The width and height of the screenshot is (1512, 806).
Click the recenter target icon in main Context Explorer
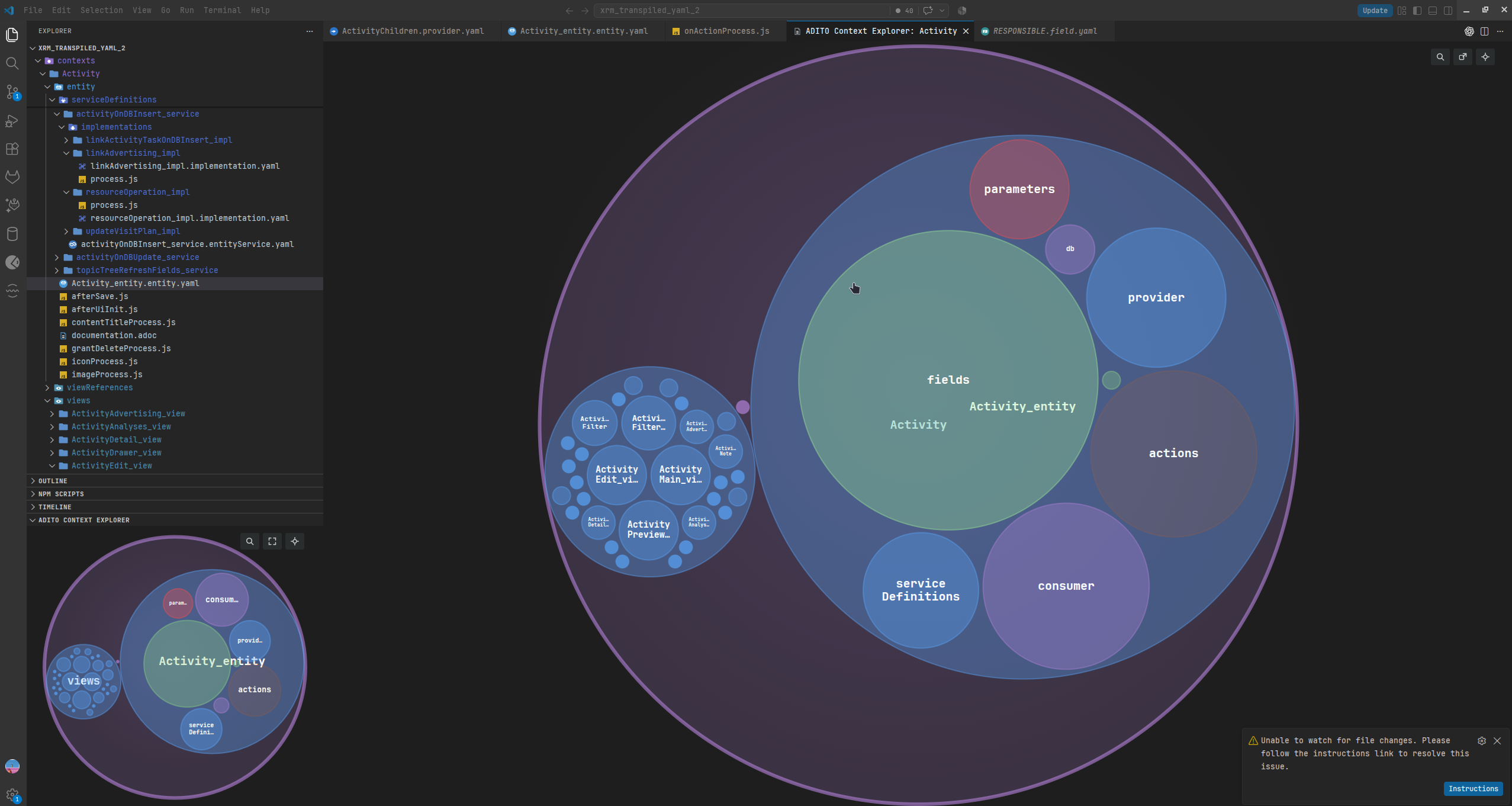(1485, 57)
